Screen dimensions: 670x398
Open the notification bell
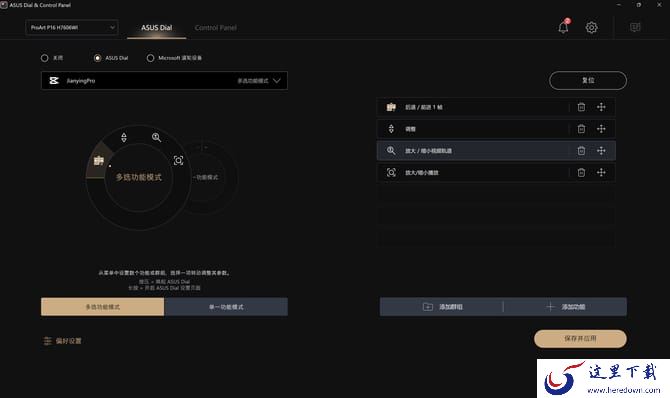coord(563,27)
